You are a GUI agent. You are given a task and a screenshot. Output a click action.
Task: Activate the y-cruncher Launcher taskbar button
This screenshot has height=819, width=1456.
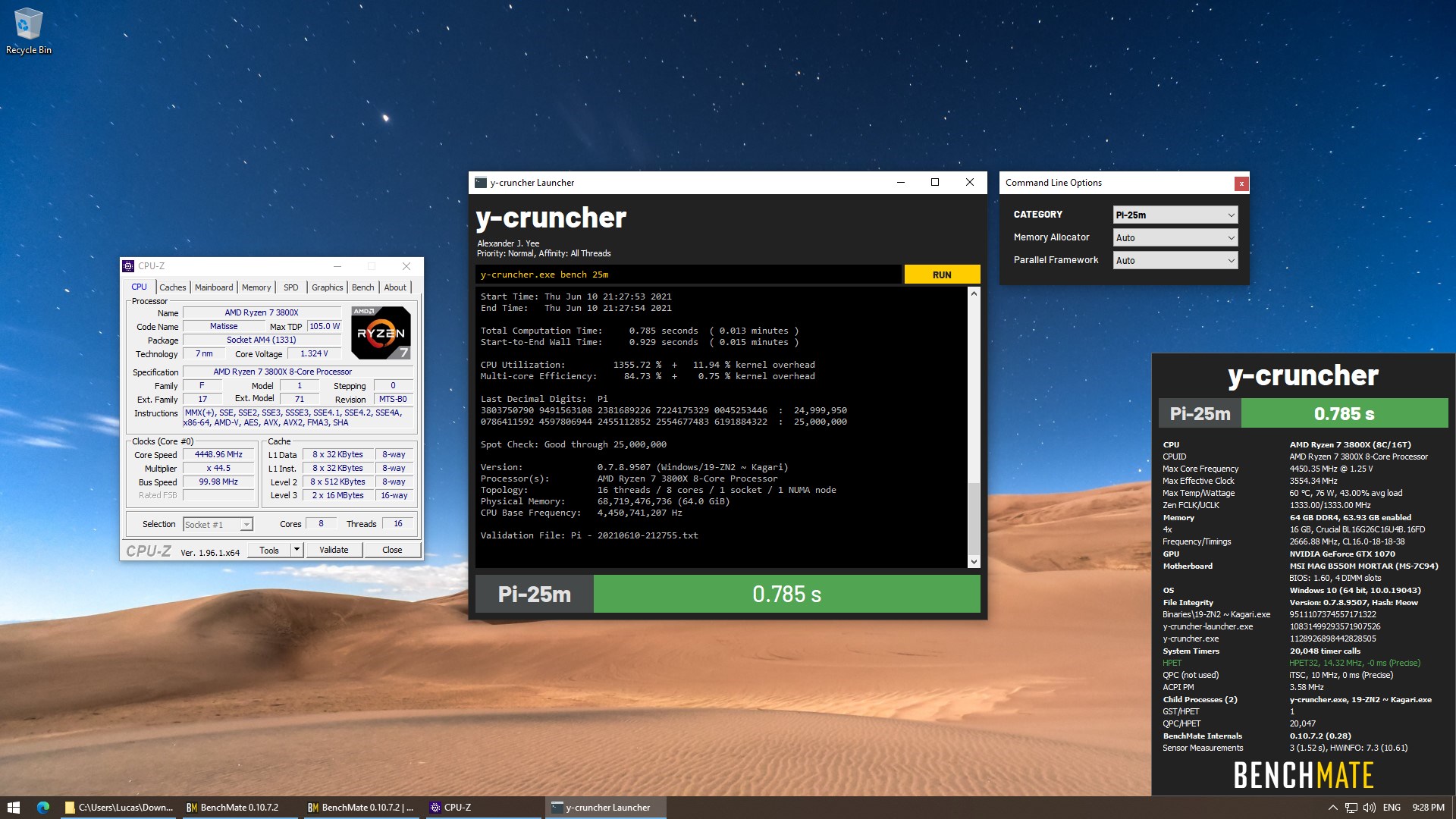pos(605,808)
